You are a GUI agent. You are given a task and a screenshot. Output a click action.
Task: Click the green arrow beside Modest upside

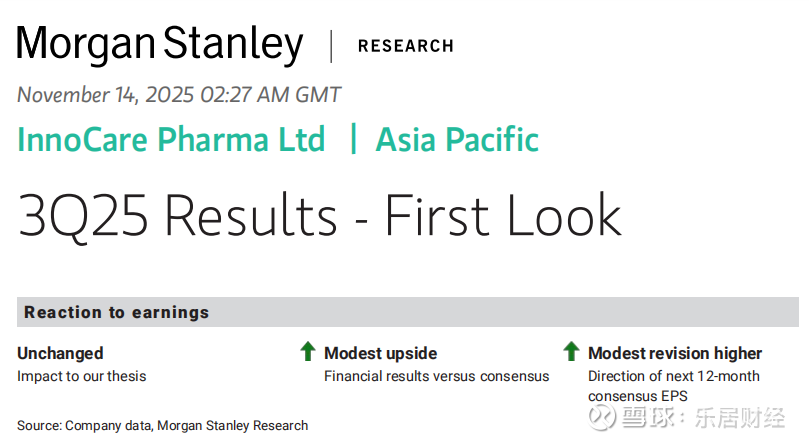click(x=308, y=352)
